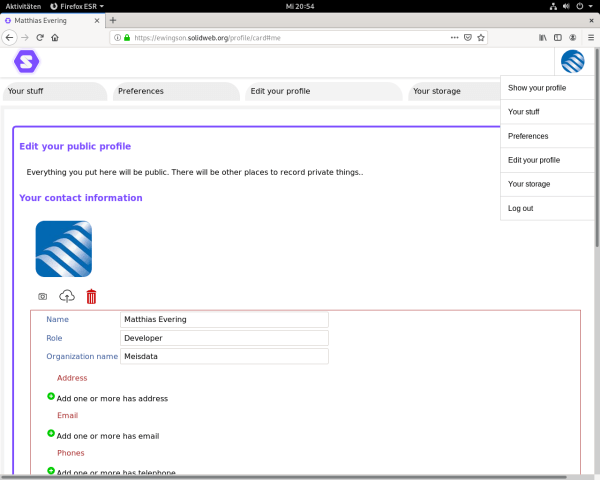
Task: Click the camera take-photo icon
Action: click(42, 296)
